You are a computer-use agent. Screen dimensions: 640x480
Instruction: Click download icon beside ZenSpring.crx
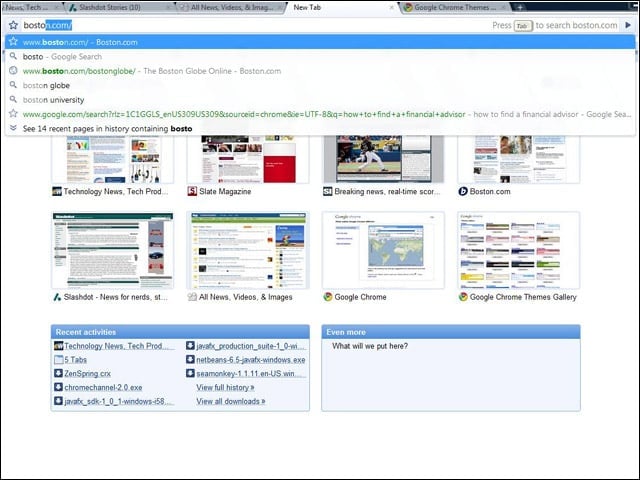click(x=58, y=373)
